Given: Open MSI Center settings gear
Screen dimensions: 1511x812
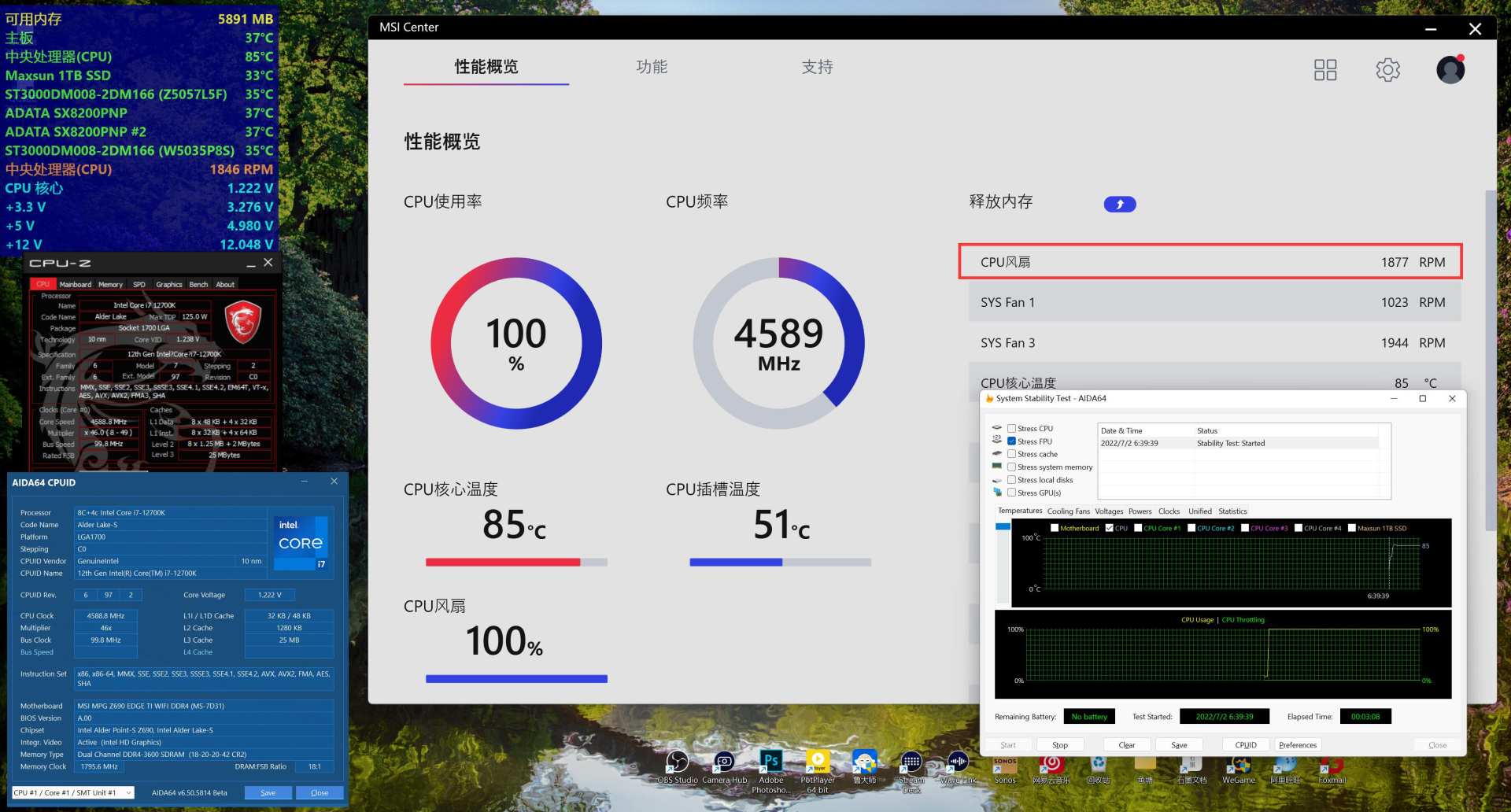Looking at the screenshot, I should coord(1387,70).
